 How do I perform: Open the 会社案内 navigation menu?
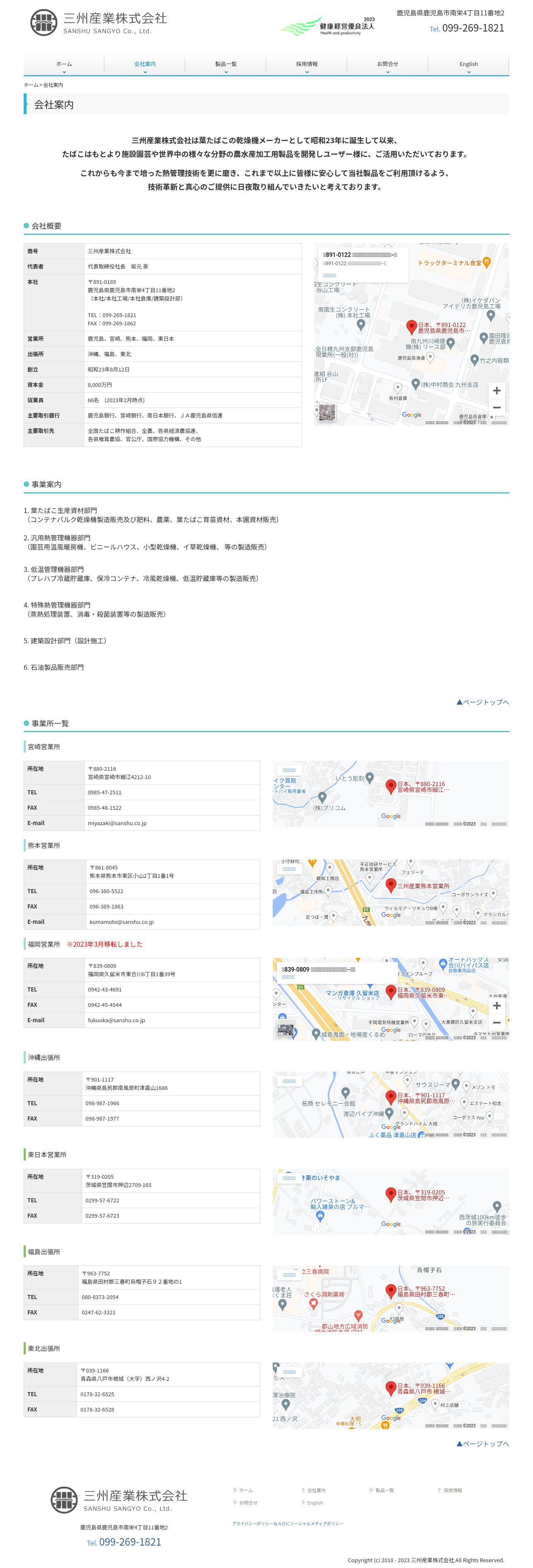[145, 64]
